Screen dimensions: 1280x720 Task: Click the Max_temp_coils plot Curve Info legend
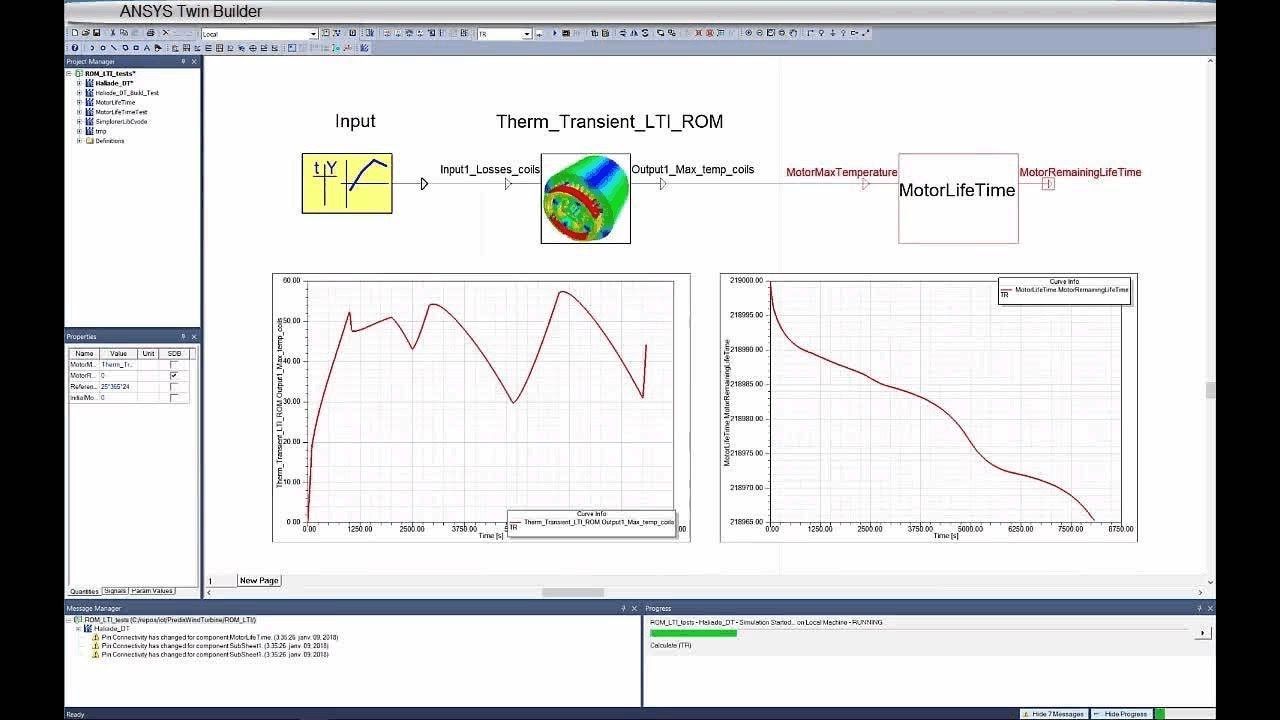(591, 522)
